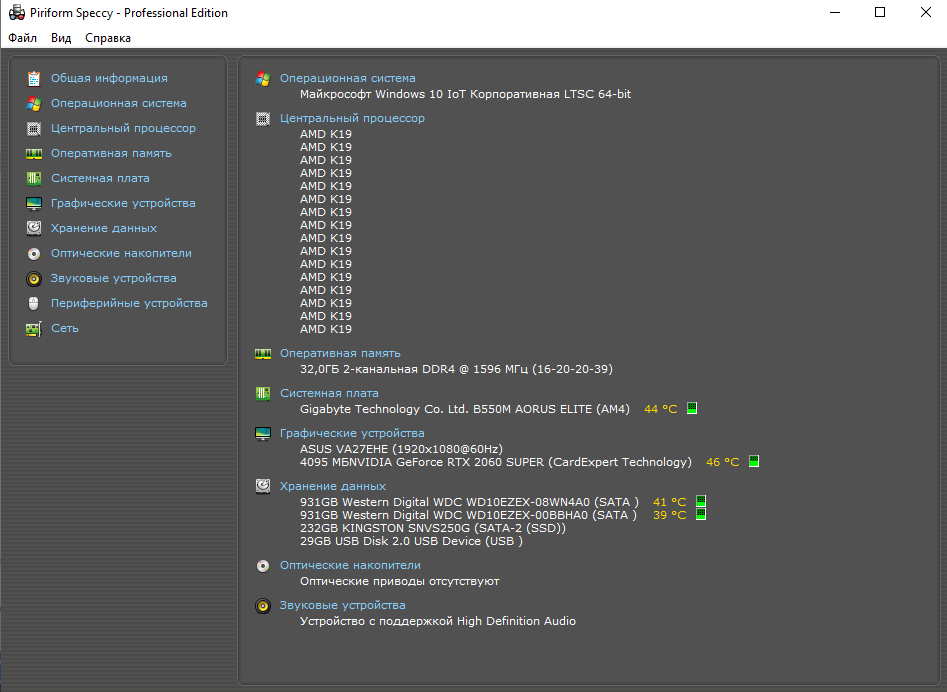Image resolution: width=947 pixels, height=692 pixels.
Task: Click the NVIDIA GeForce RTX 2060 SUPER line
Action: click(496, 462)
